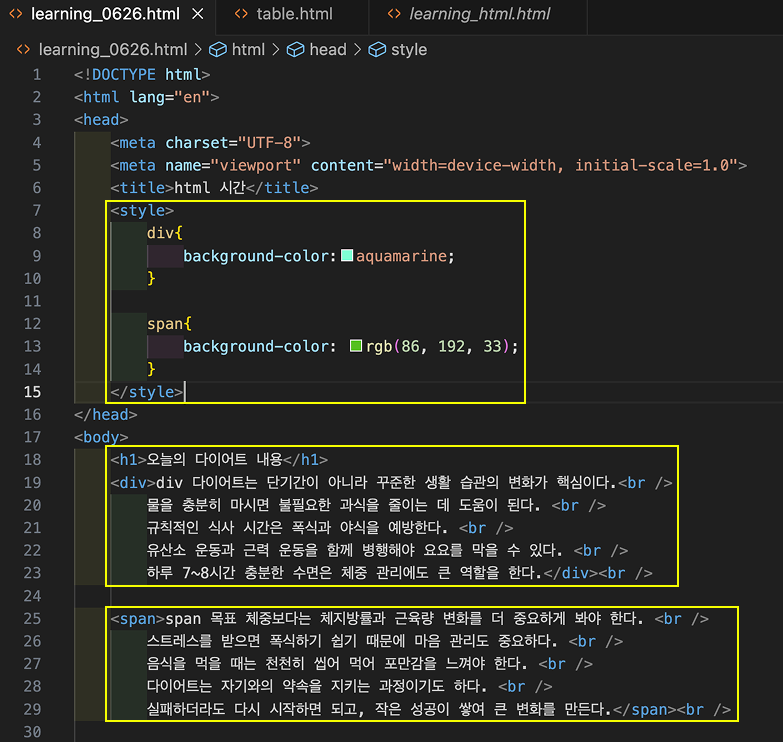Click file icon on table.html tab
Image resolution: width=783 pixels, height=742 pixels.
pyautogui.click(x=241, y=14)
